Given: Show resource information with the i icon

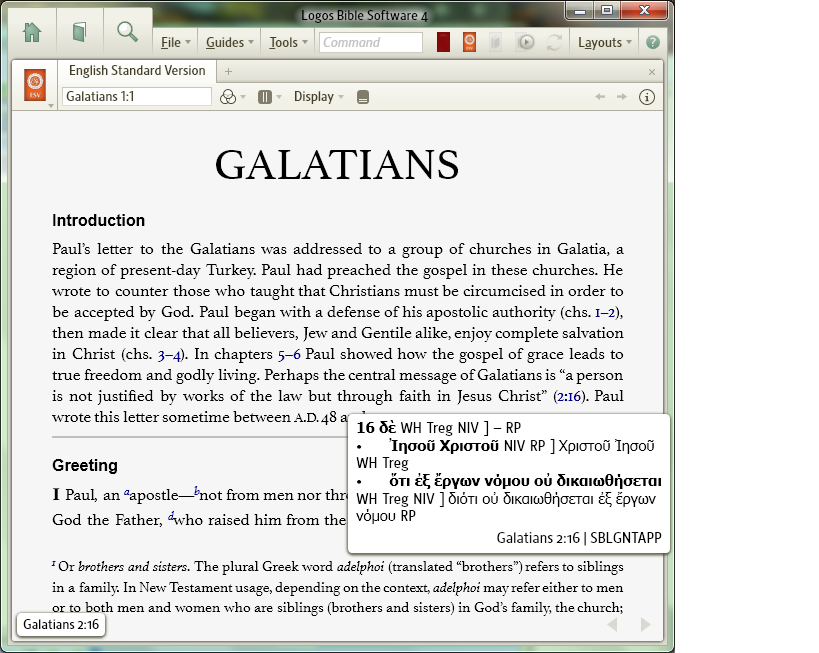Looking at the screenshot, I should [647, 97].
